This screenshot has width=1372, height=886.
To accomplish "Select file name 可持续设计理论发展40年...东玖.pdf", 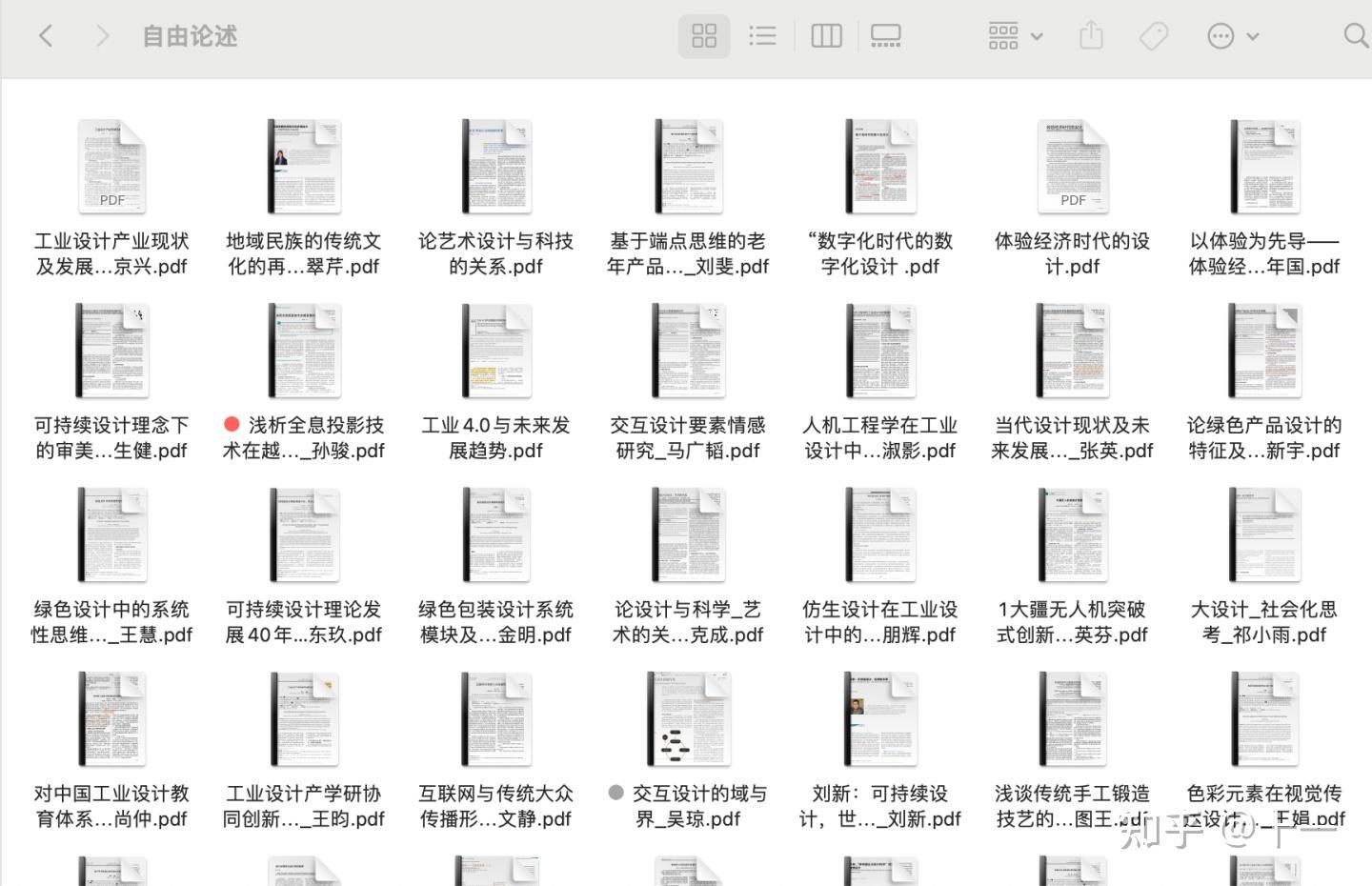I will point(304,621).
